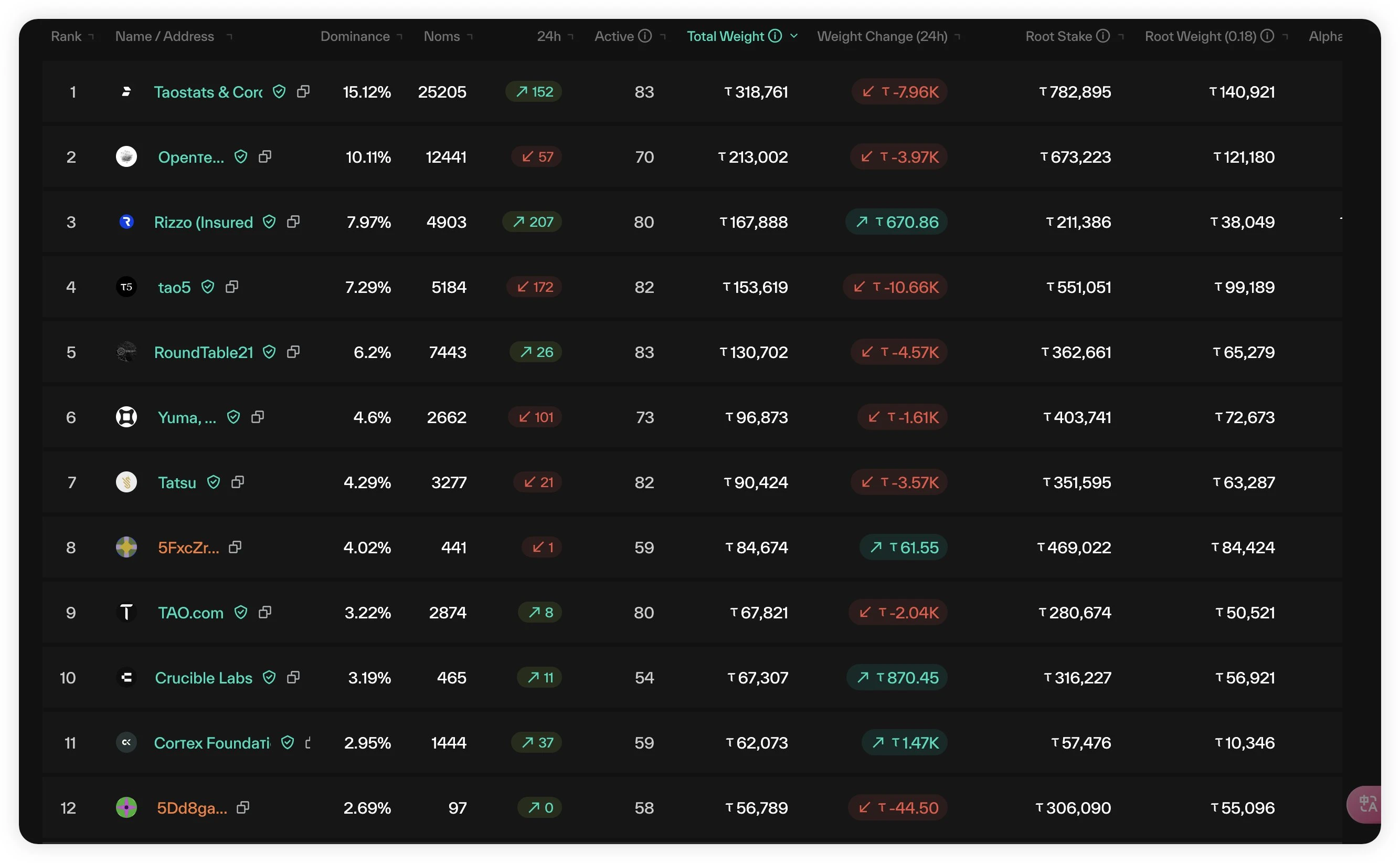Click Active column info icon
Viewport: 1400px width, 863px height.
(645, 36)
